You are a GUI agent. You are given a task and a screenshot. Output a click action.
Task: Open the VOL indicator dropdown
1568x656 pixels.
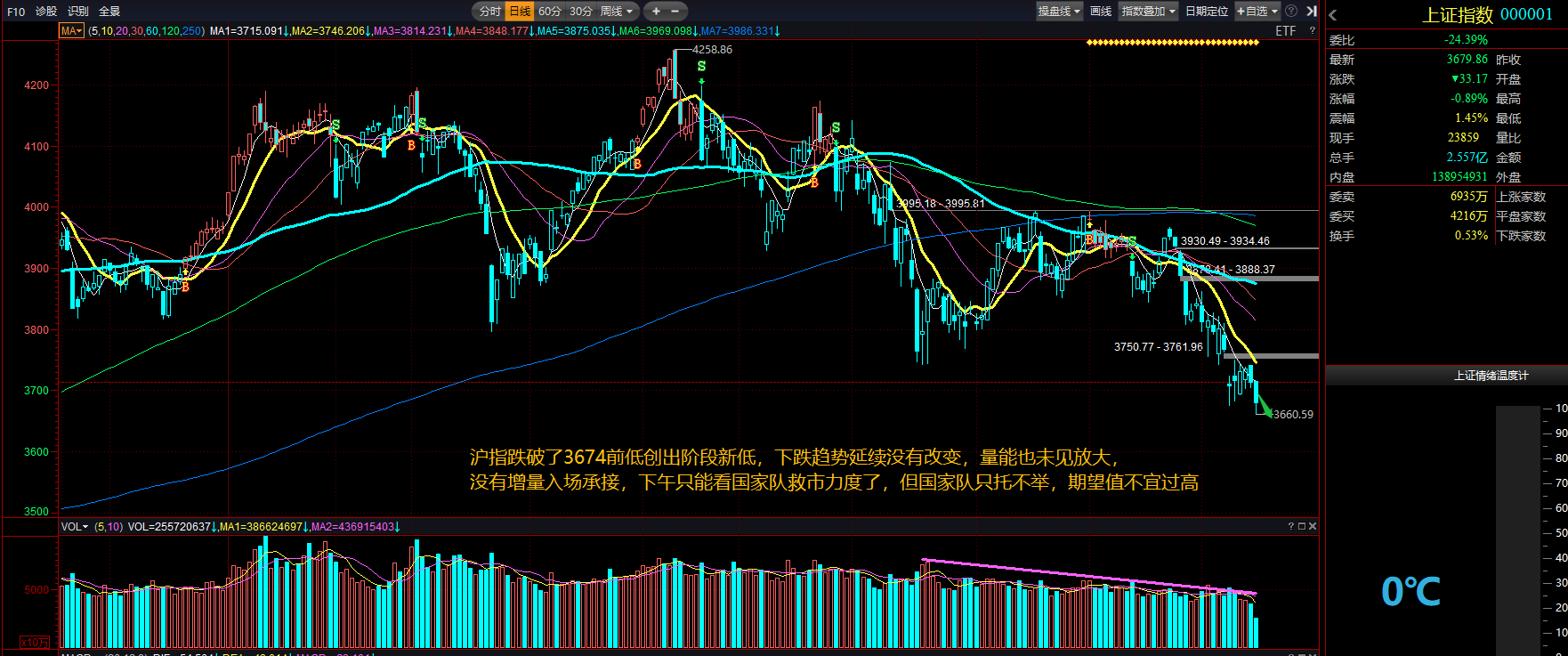(x=75, y=527)
